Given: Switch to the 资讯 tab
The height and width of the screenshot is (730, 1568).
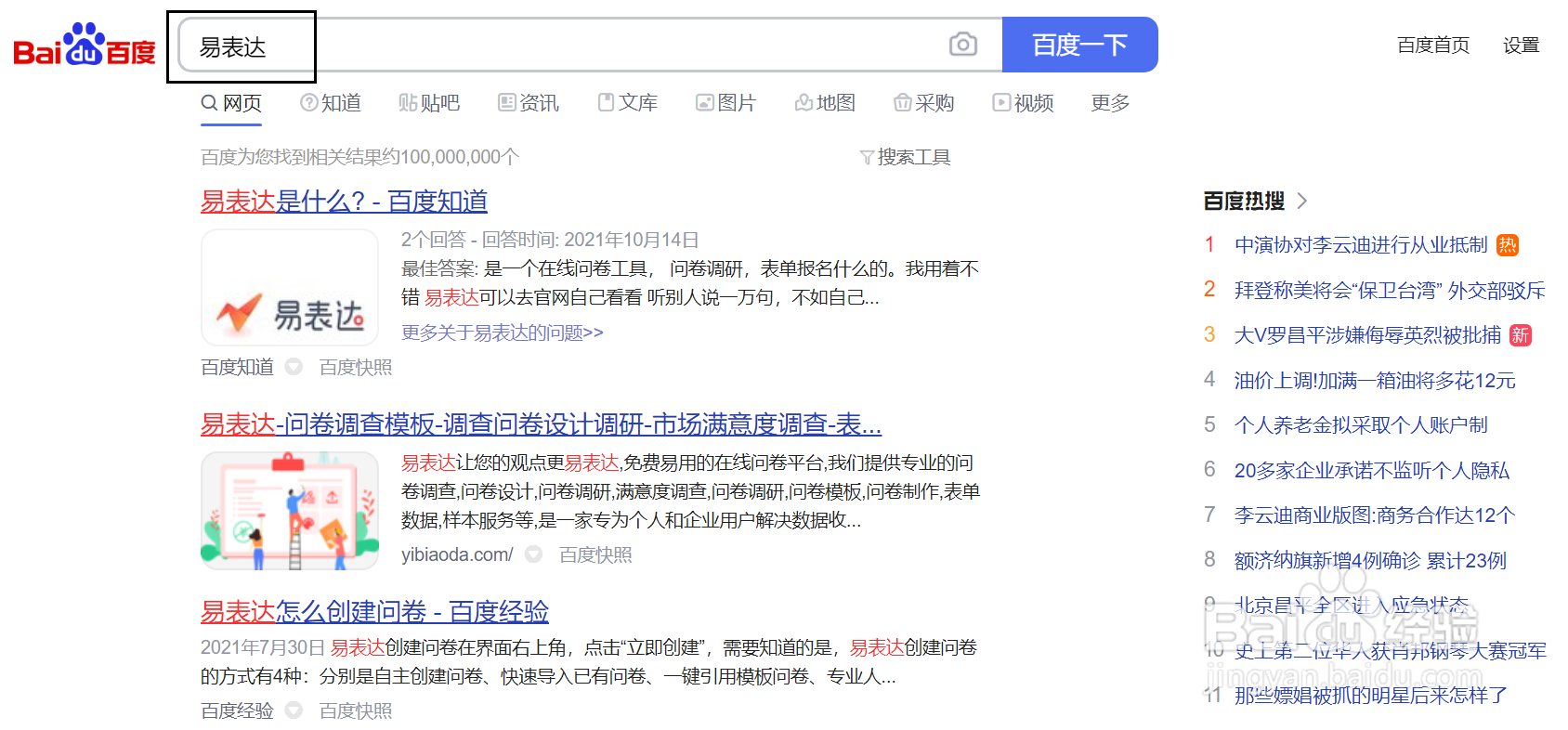Looking at the screenshot, I should click(x=529, y=103).
